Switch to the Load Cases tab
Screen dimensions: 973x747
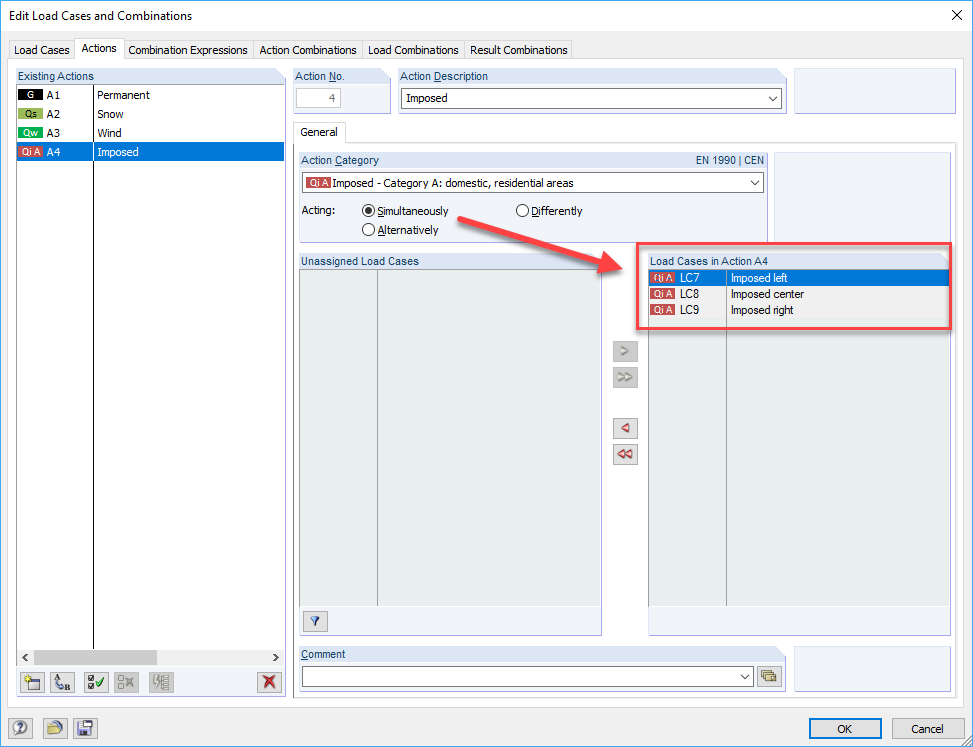(42, 50)
